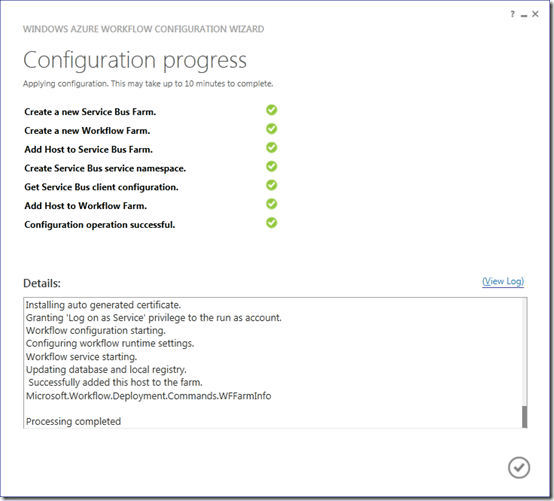
Task: Click green check for Get Service Bus client configuration
Action: click(x=271, y=185)
